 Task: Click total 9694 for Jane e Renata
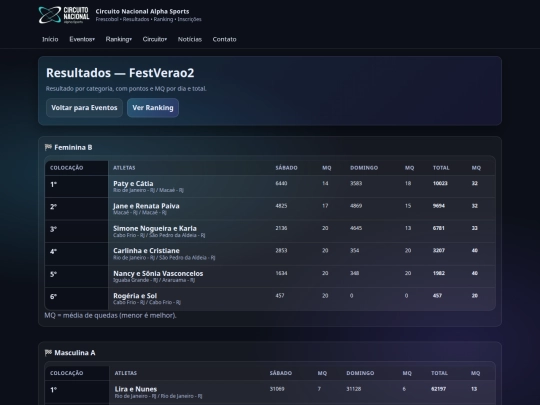tap(439, 206)
